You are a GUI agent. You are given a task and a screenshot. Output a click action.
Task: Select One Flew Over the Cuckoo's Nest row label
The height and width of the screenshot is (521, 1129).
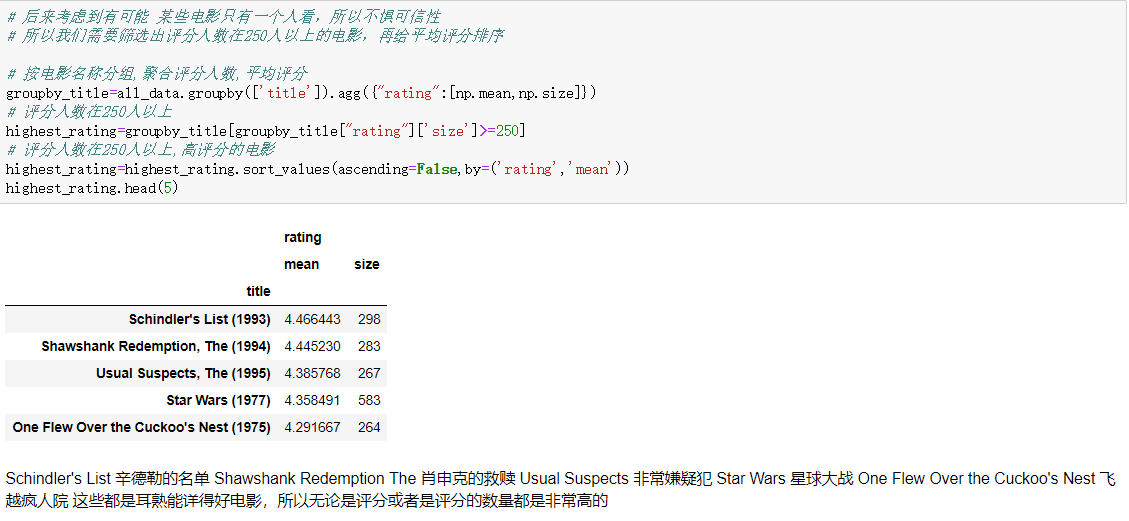click(141, 427)
